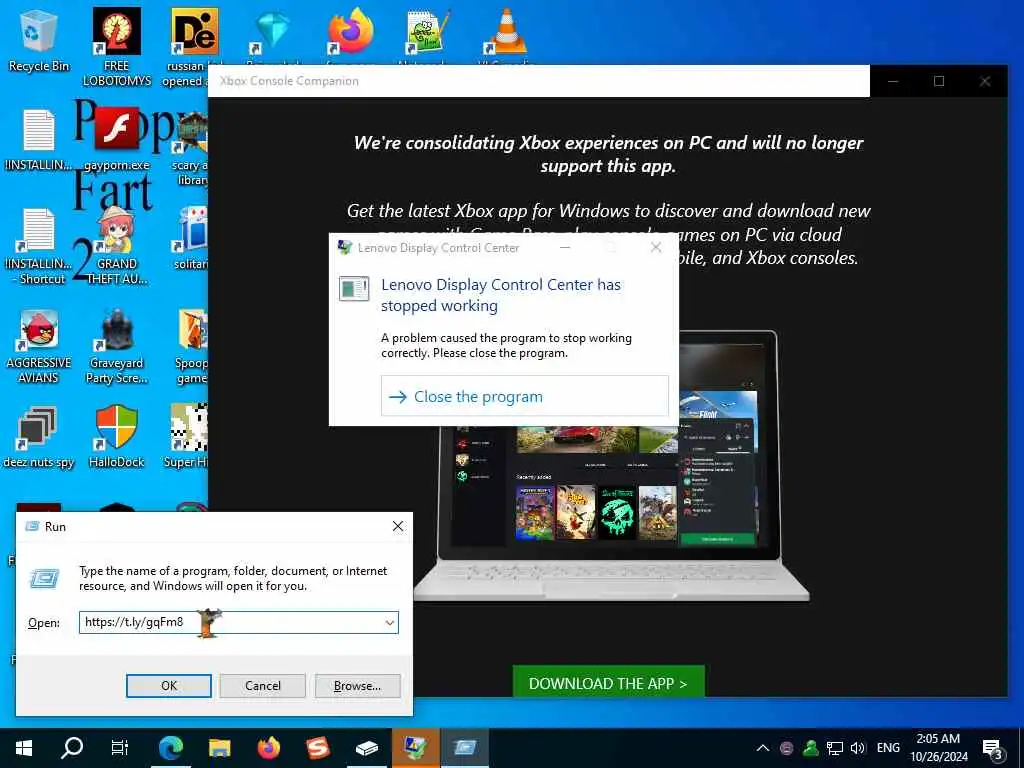Open AGGRESSIVE AVIANS desktop shortcut
1024x768 pixels.
pyautogui.click(x=39, y=345)
